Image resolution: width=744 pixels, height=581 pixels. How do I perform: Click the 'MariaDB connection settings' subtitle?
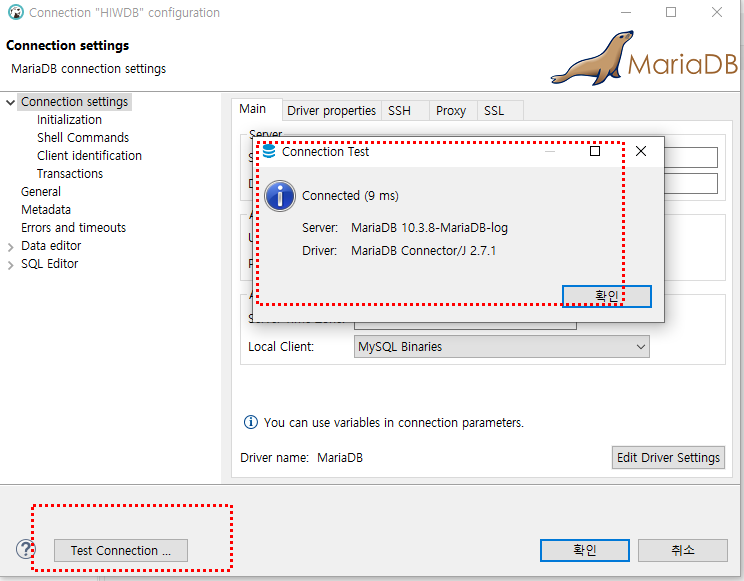[89, 69]
